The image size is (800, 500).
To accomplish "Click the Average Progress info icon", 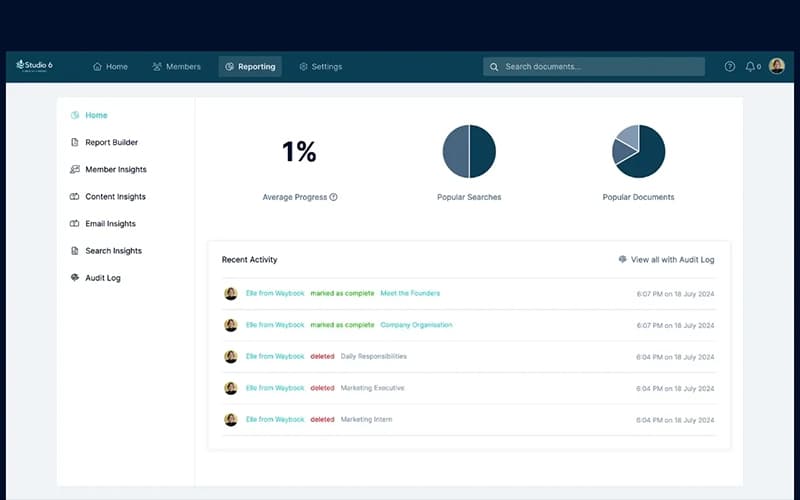I will pyautogui.click(x=334, y=197).
